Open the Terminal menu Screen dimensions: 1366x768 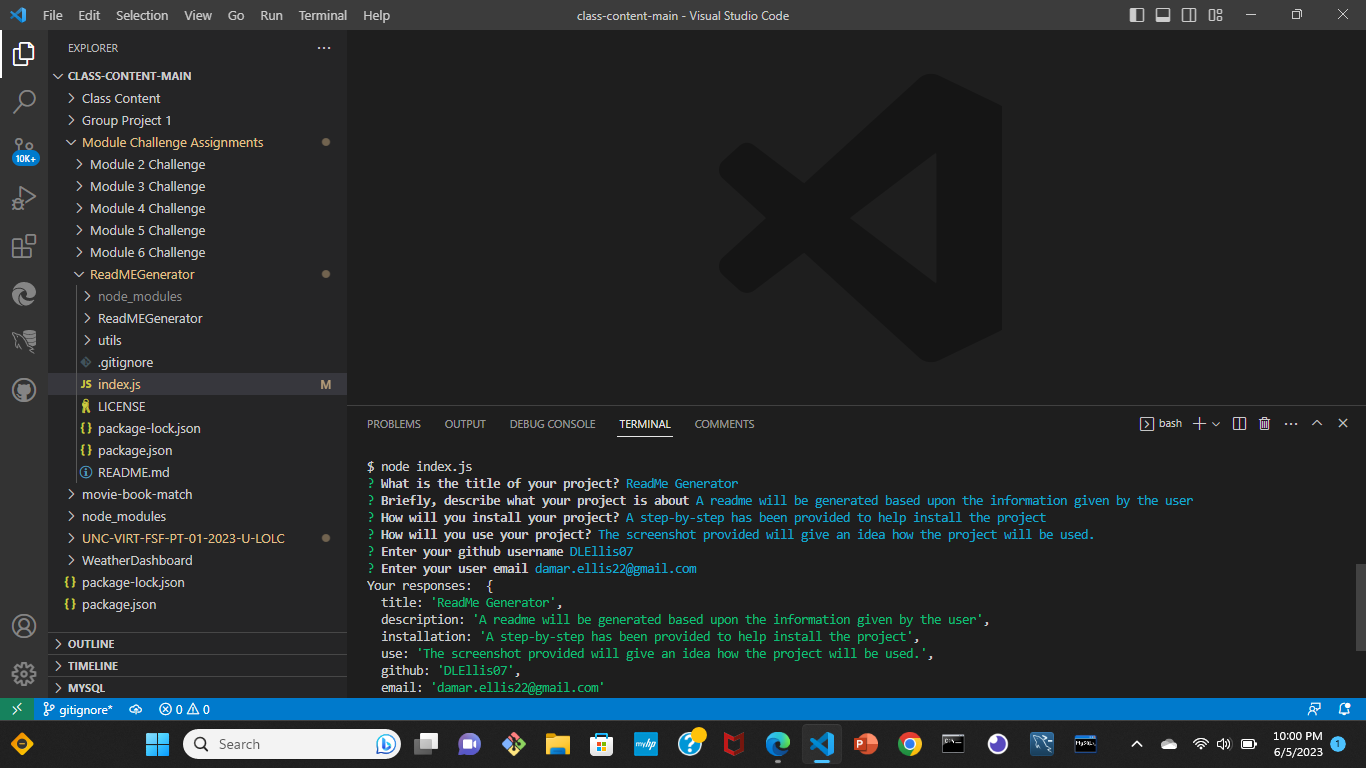(x=322, y=15)
